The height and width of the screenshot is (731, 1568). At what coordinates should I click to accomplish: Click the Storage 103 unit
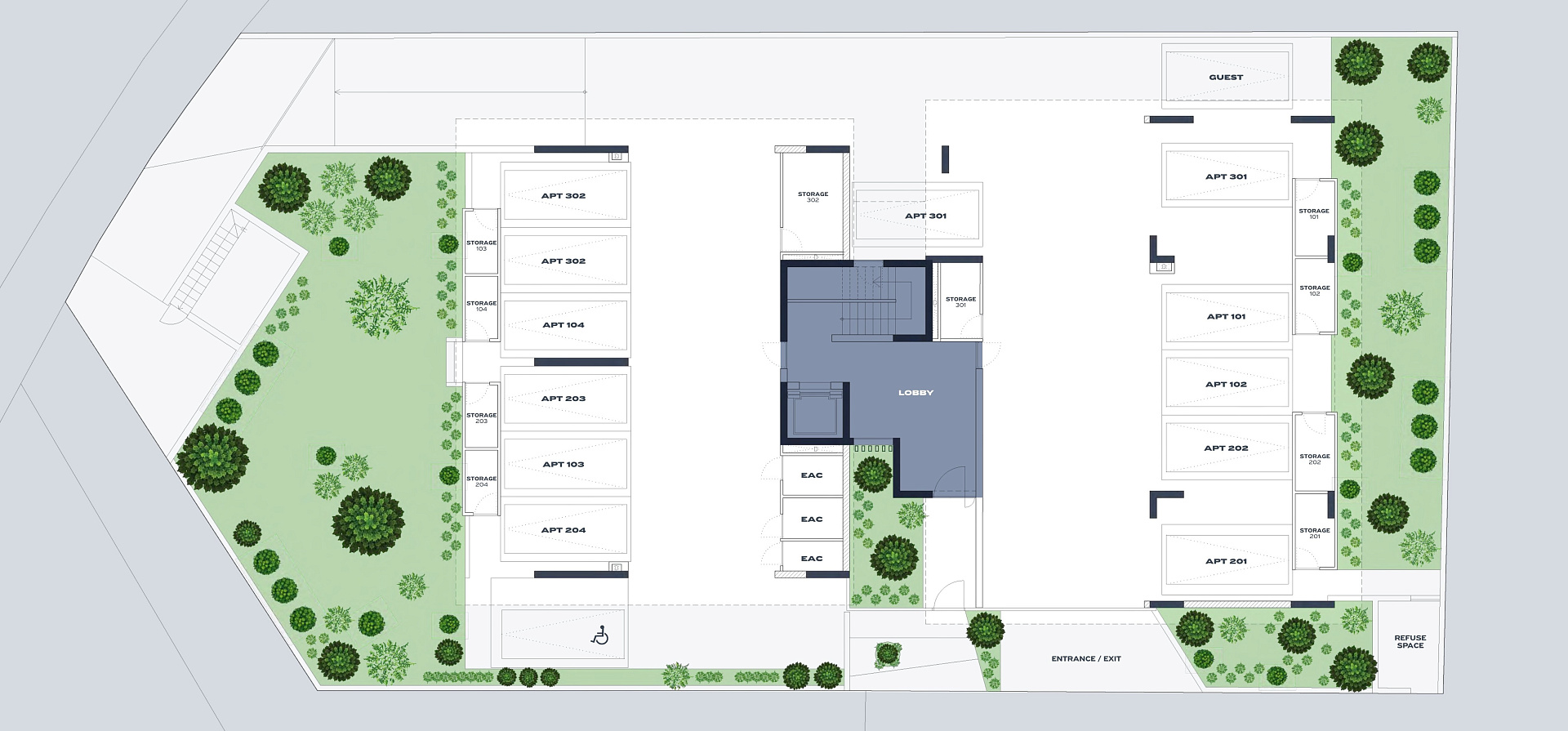[481, 246]
